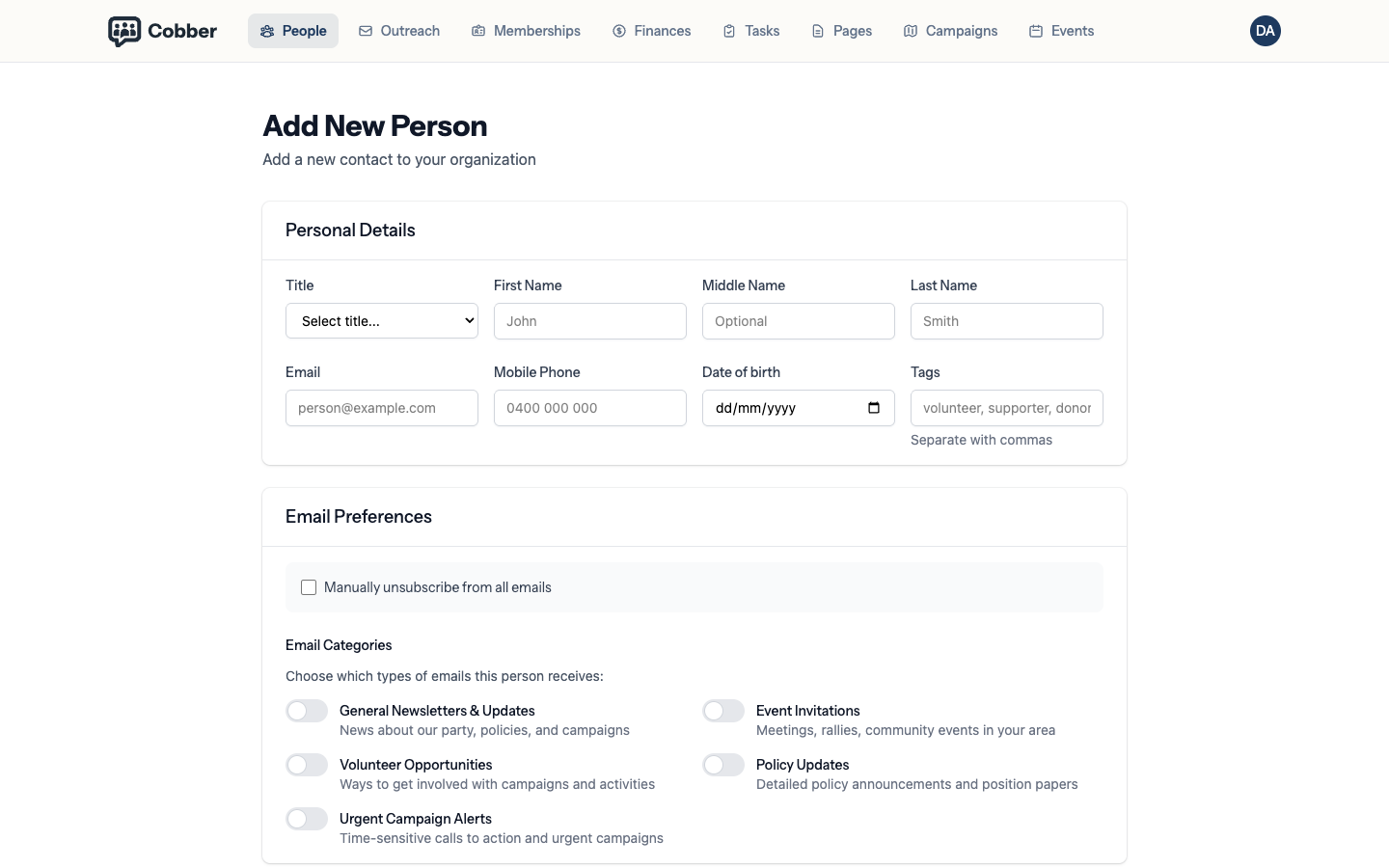The height and width of the screenshot is (868, 1389).
Task: Enable General Newsletters & Updates toggle
Action: click(x=307, y=711)
